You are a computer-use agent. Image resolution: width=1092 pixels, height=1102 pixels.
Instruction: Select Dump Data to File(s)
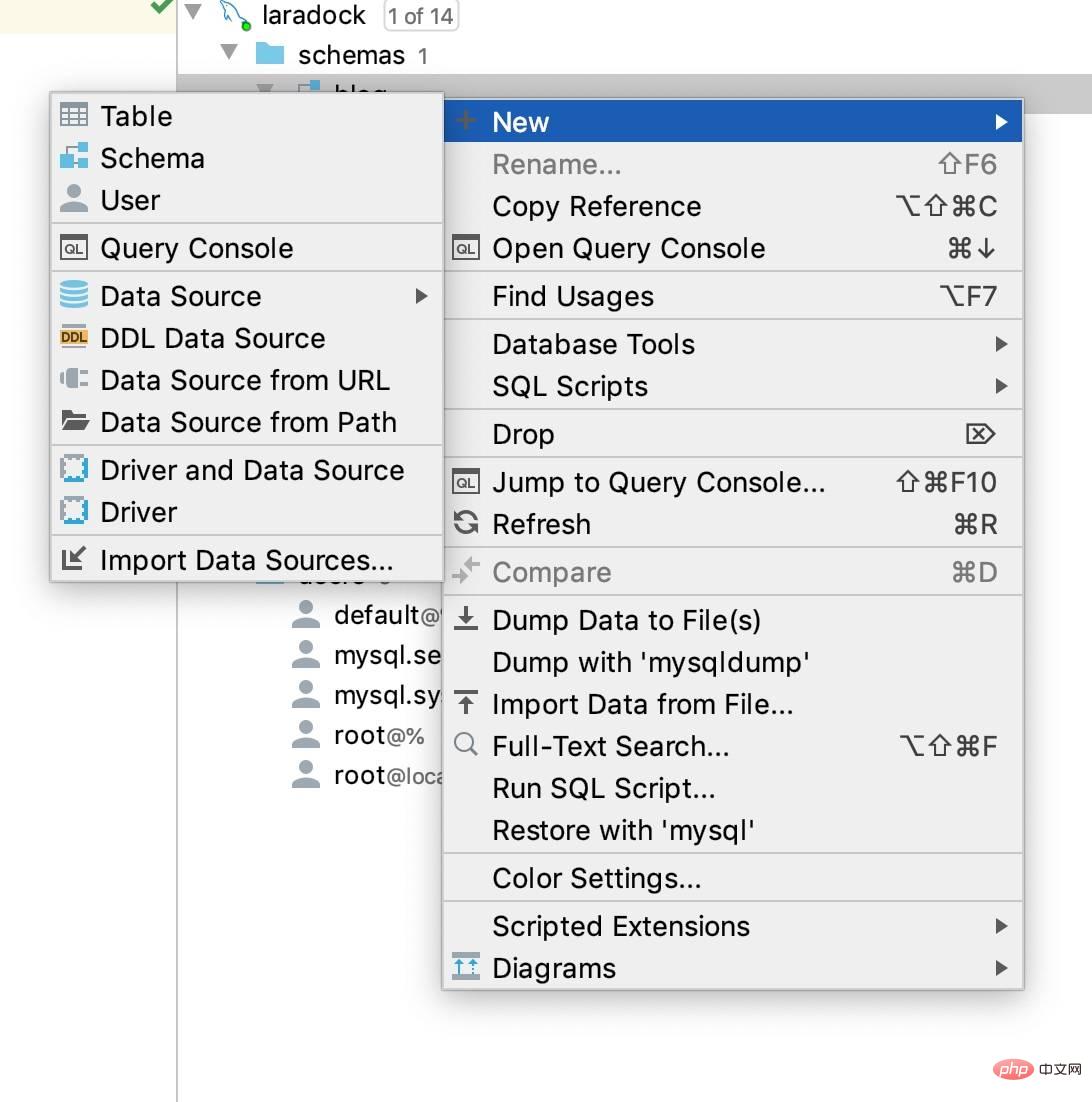tap(733, 620)
